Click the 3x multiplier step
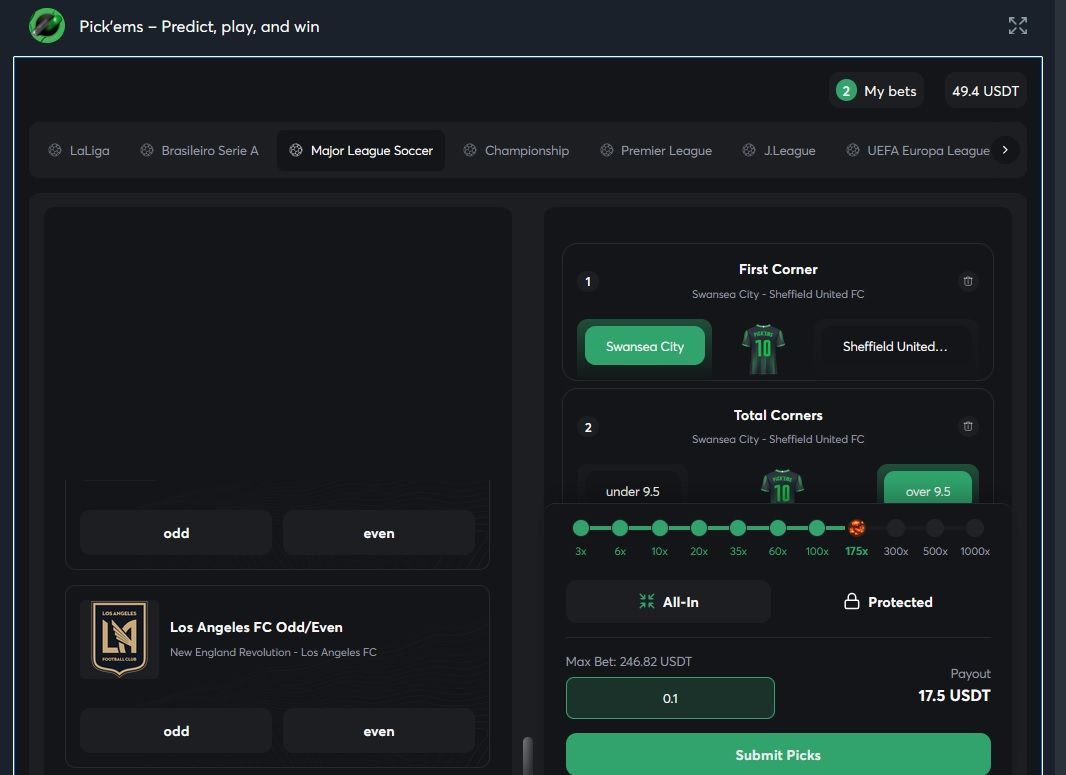Screen dimensions: 1066x775 [581, 528]
